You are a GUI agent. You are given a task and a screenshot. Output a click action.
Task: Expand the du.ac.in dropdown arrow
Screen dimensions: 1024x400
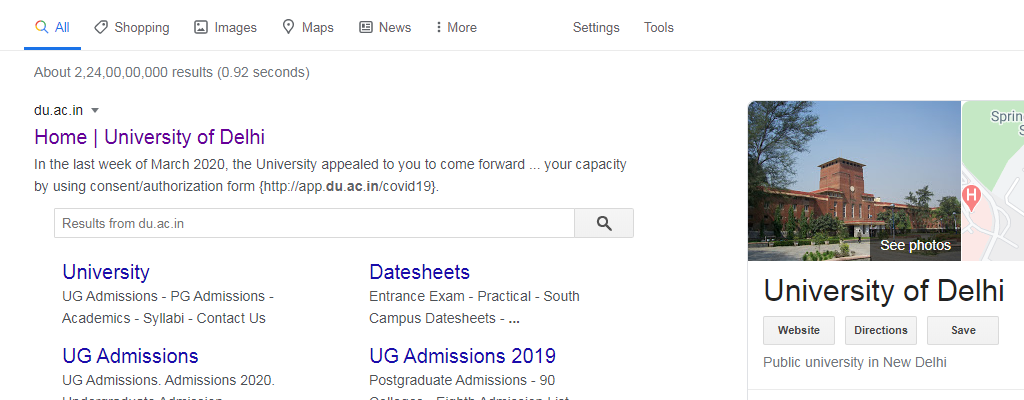point(95,110)
